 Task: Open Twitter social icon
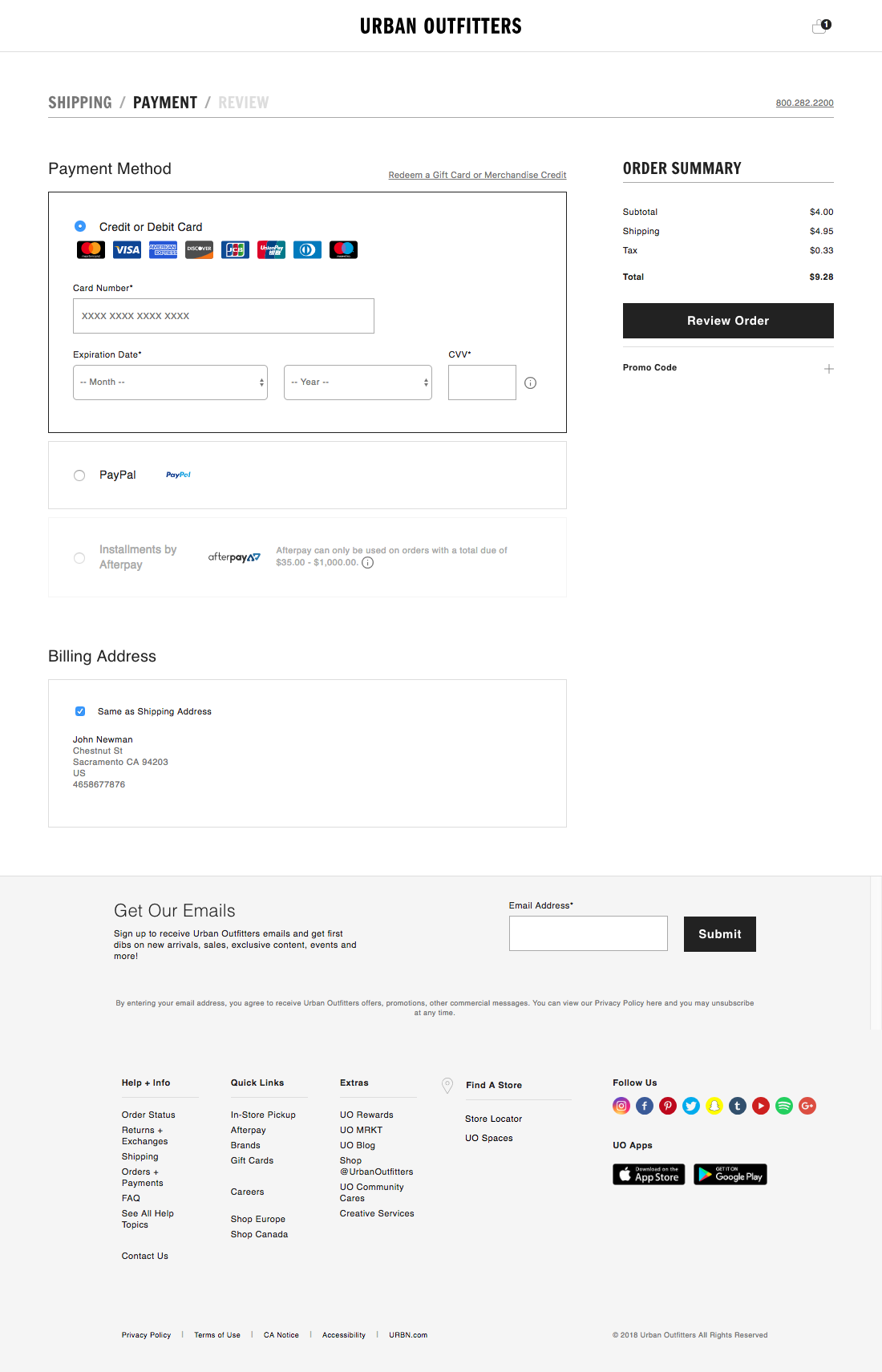point(691,1106)
